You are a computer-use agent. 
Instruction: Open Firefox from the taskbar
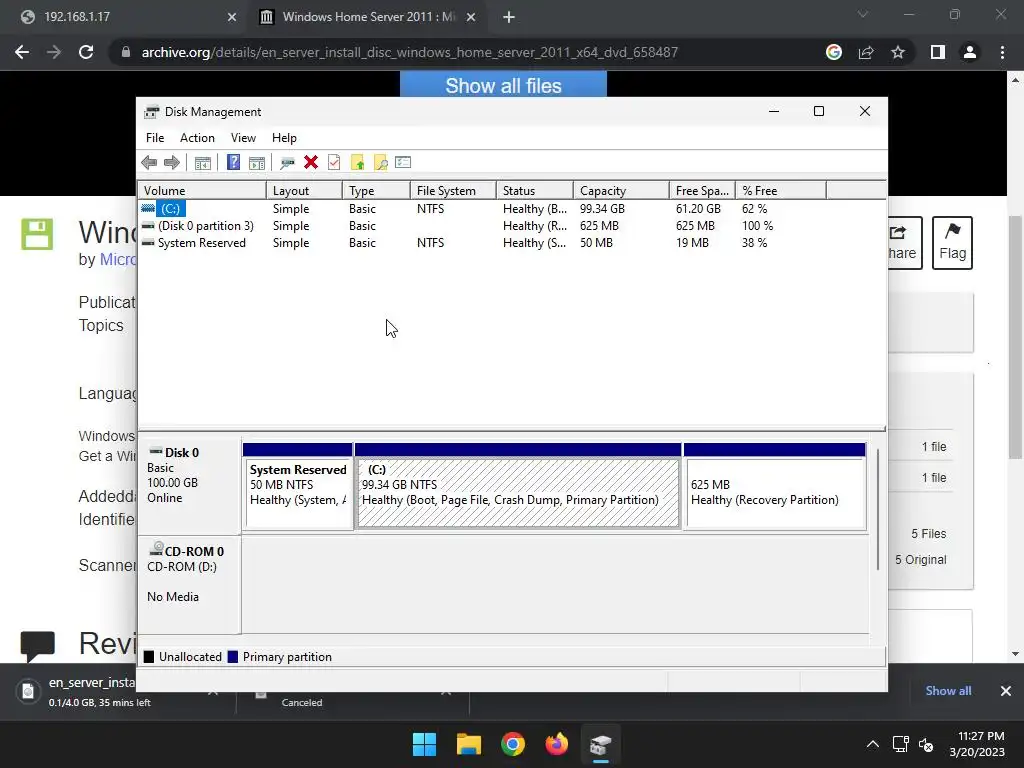point(556,744)
